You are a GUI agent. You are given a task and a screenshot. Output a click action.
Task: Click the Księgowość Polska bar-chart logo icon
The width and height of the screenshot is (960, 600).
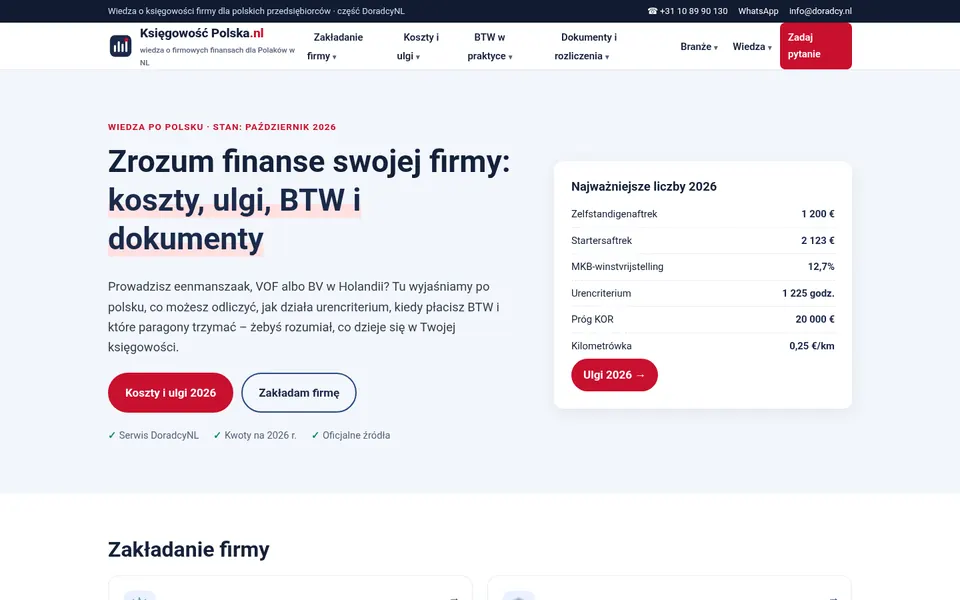(121, 46)
